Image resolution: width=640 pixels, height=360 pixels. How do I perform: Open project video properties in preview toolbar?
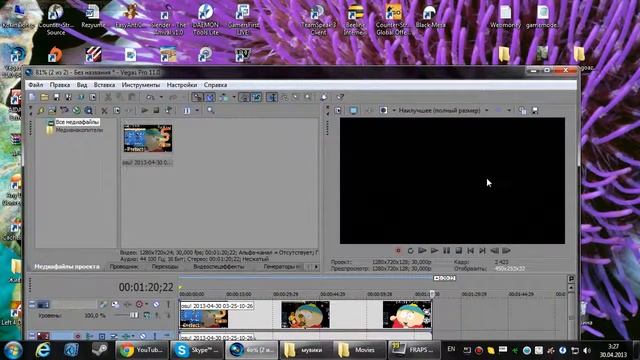pos(338,111)
